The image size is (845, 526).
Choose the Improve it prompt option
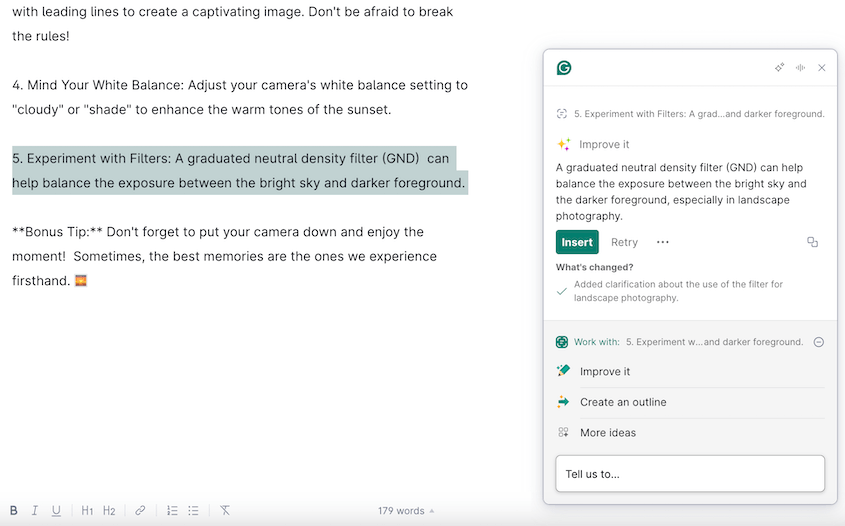coord(690,371)
